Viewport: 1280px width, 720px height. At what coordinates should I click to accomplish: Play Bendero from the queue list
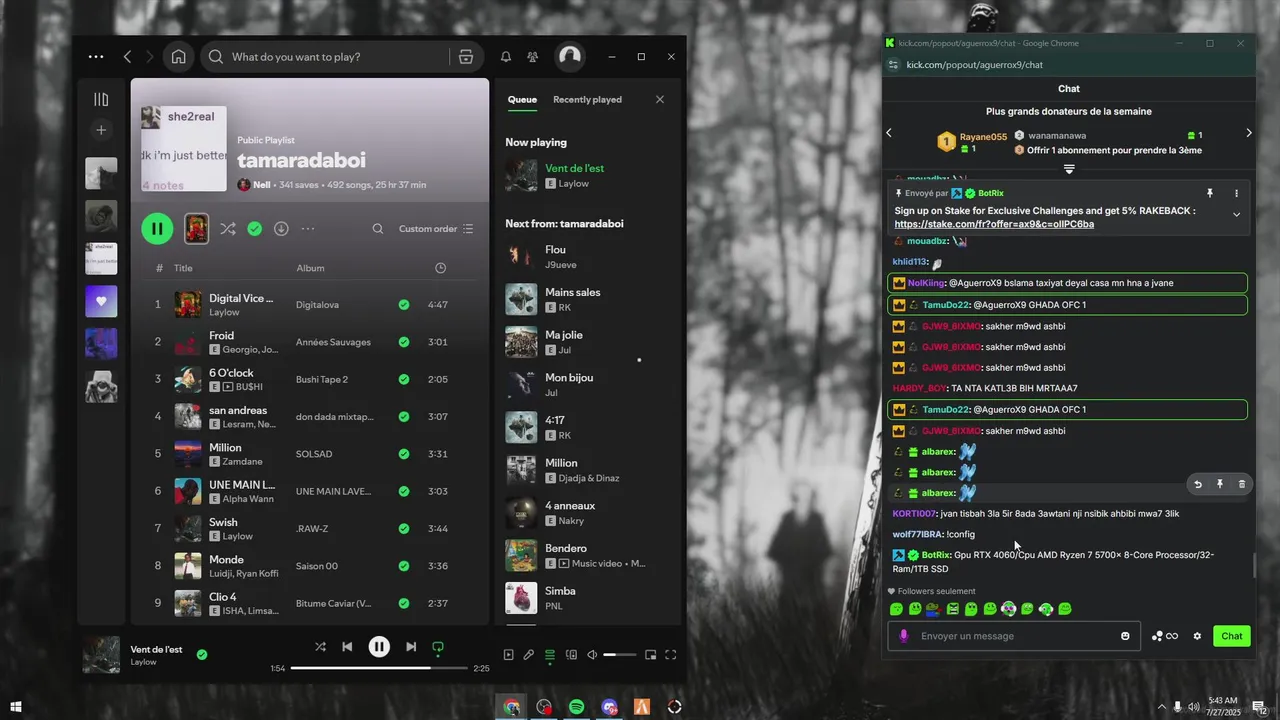tap(588, 555)
